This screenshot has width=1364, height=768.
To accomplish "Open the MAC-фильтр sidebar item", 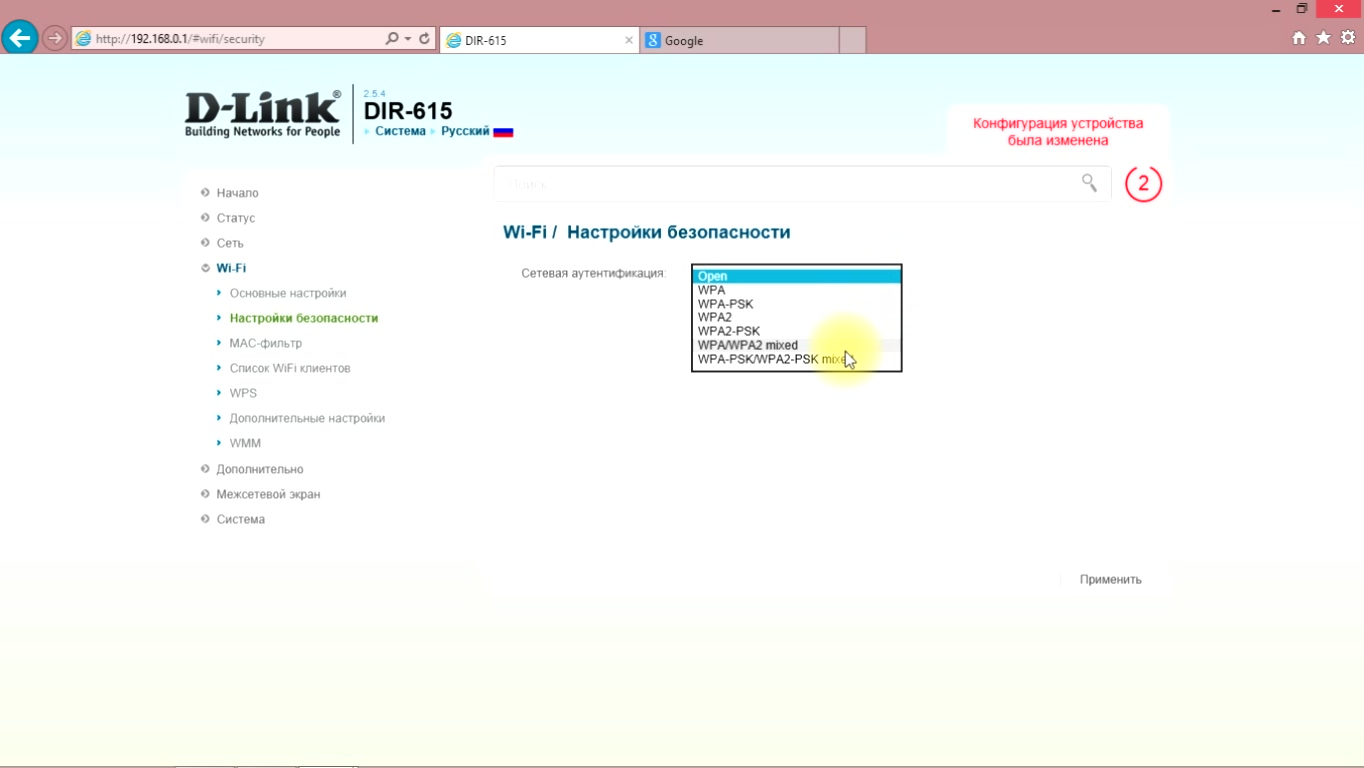I will pos(265,343).
